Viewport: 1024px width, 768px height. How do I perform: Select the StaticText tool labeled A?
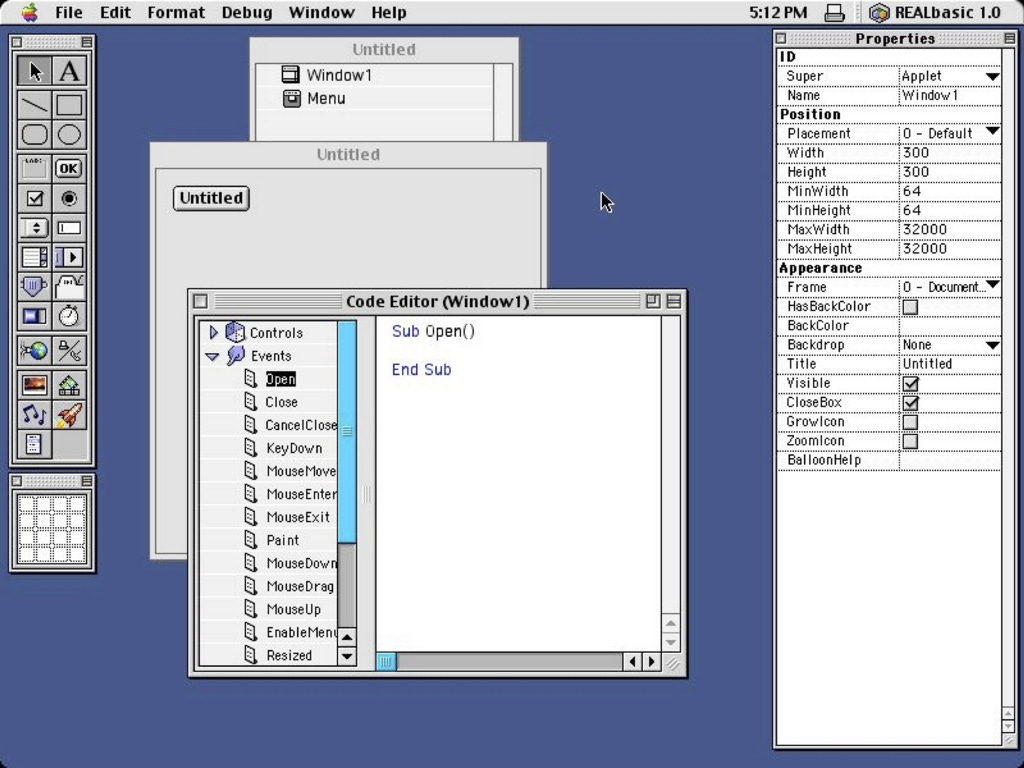[x=70, y=70]
